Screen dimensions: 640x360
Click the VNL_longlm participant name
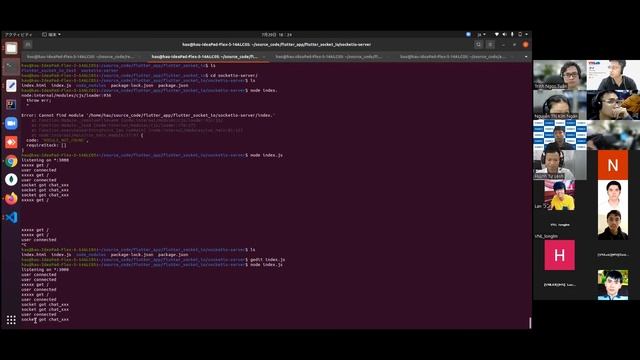pyautogui.click(x=546, y=236)
